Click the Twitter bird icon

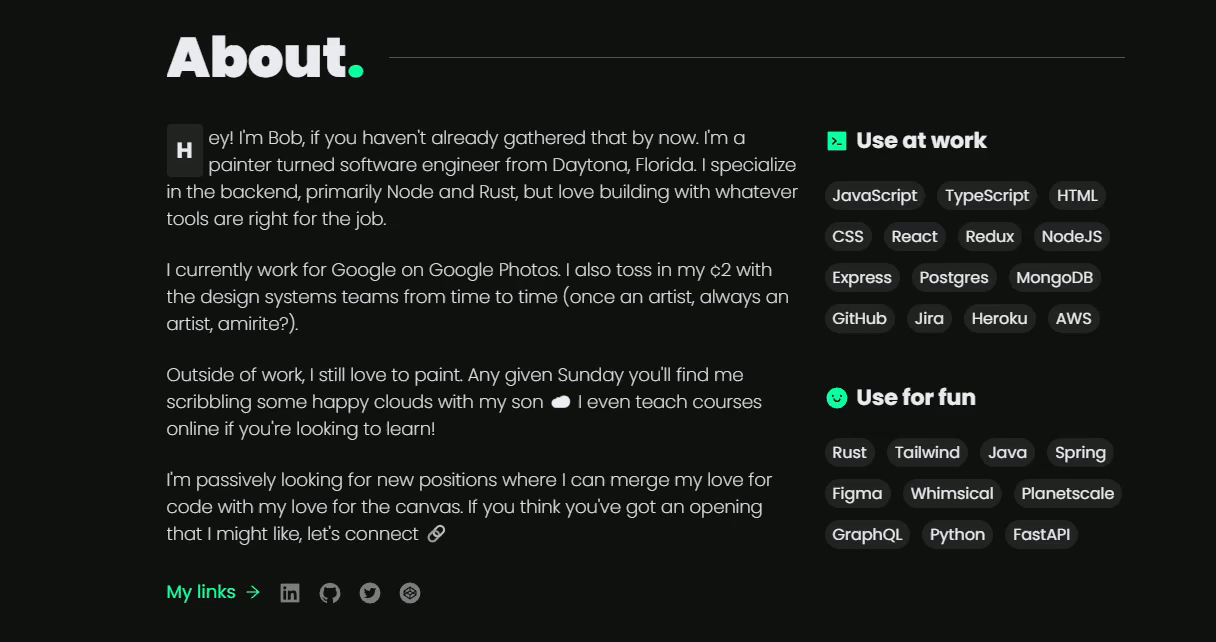coord(370,593)
